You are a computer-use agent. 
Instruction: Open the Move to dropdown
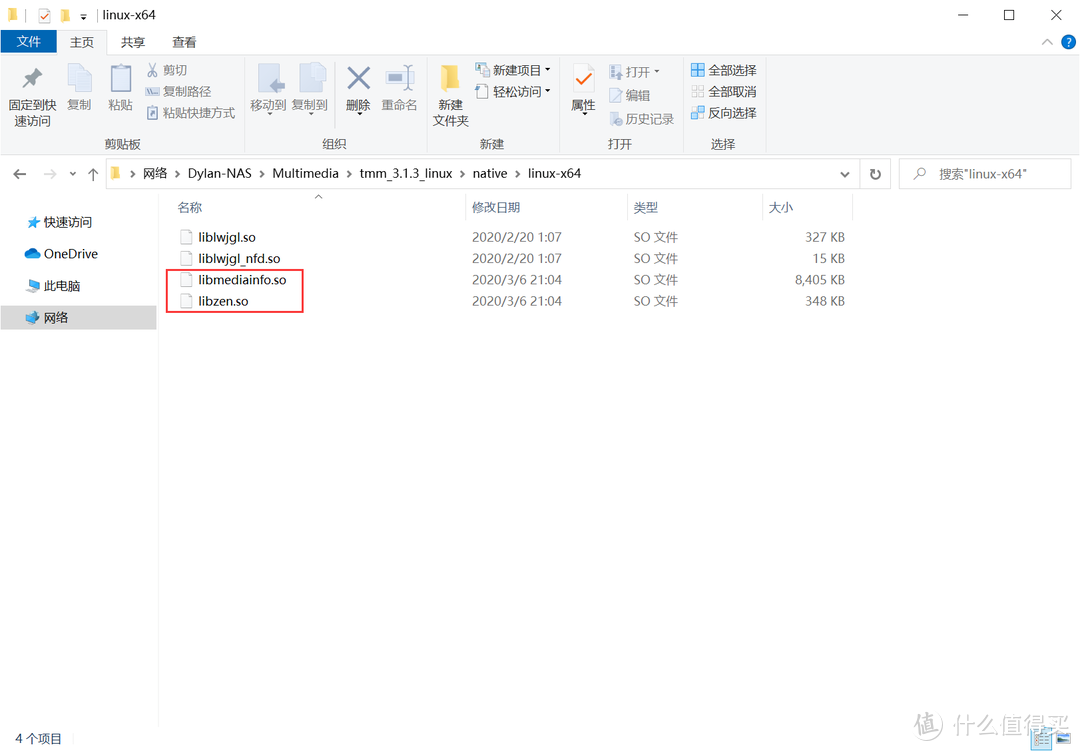269,113
